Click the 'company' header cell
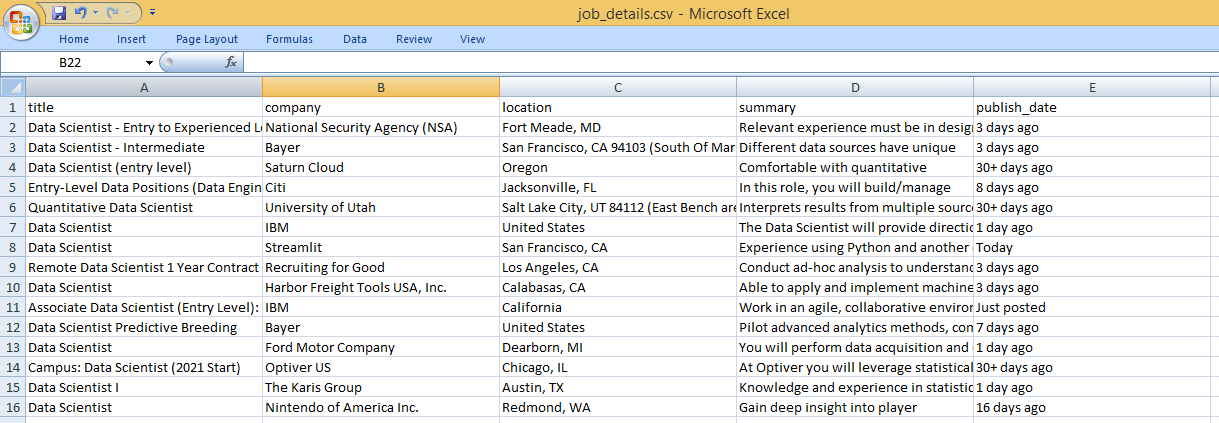The width and height of the screenshot is (1219, 423). 380,107
